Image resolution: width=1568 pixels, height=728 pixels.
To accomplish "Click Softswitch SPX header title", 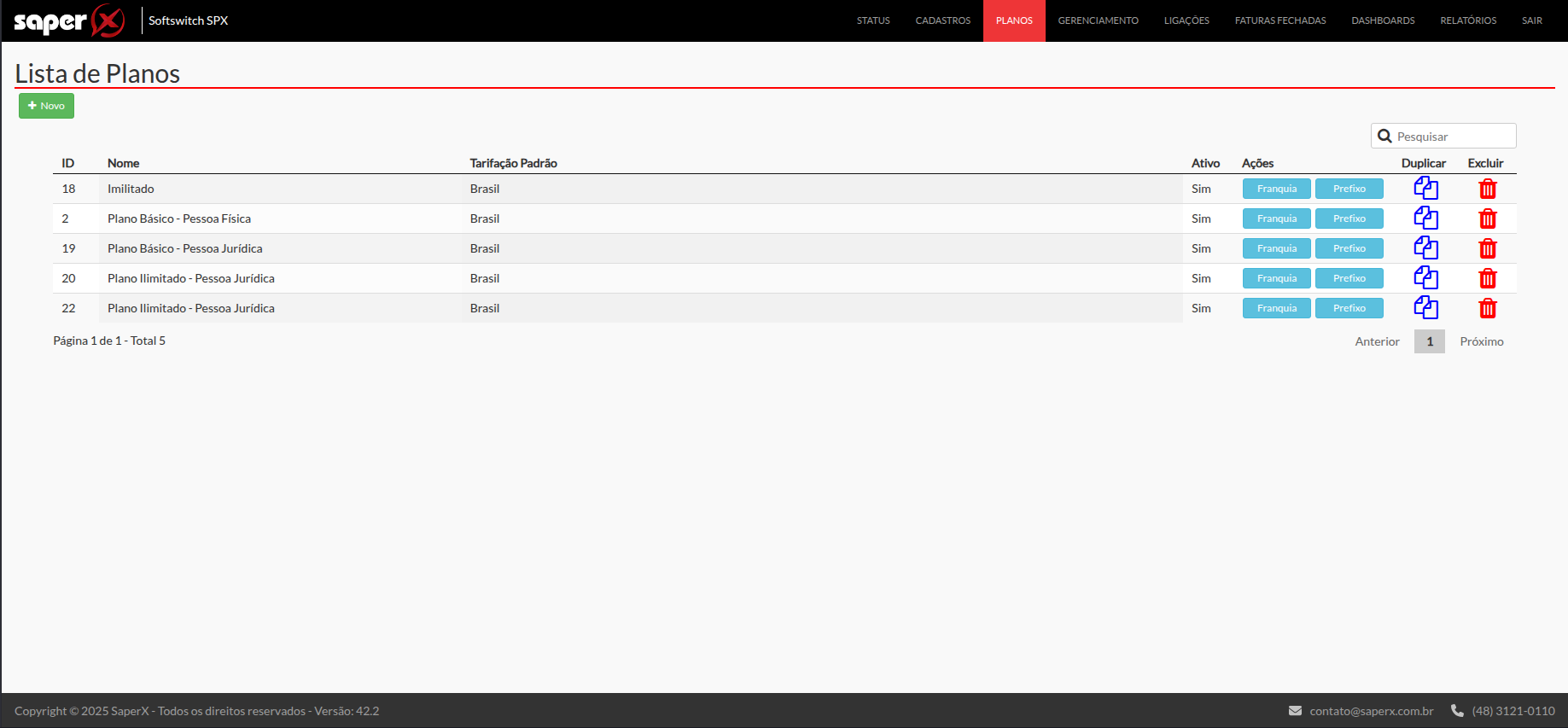I will (188, 20).
